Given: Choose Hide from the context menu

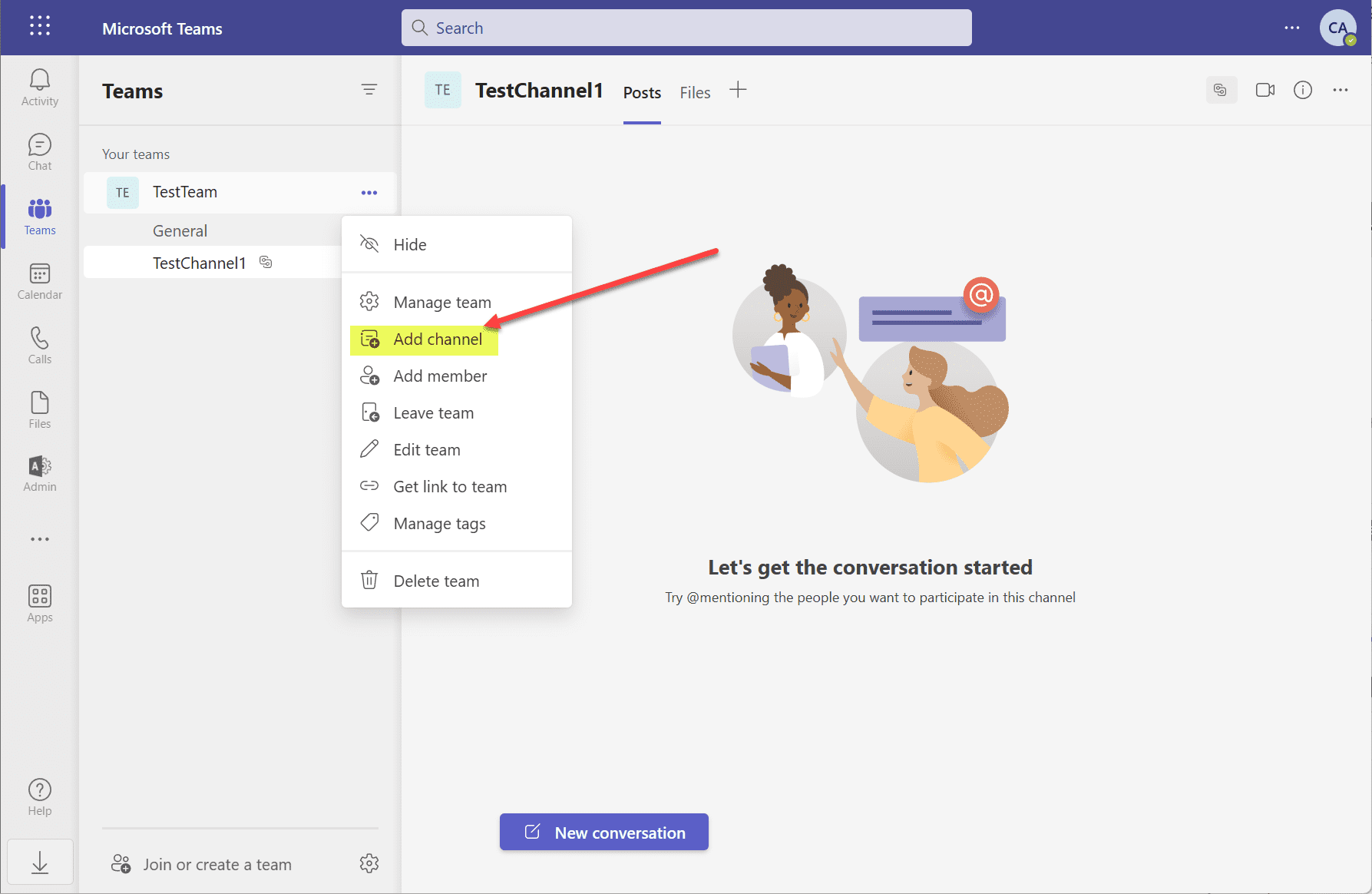Looking at the screenshot, I should 457,244.
